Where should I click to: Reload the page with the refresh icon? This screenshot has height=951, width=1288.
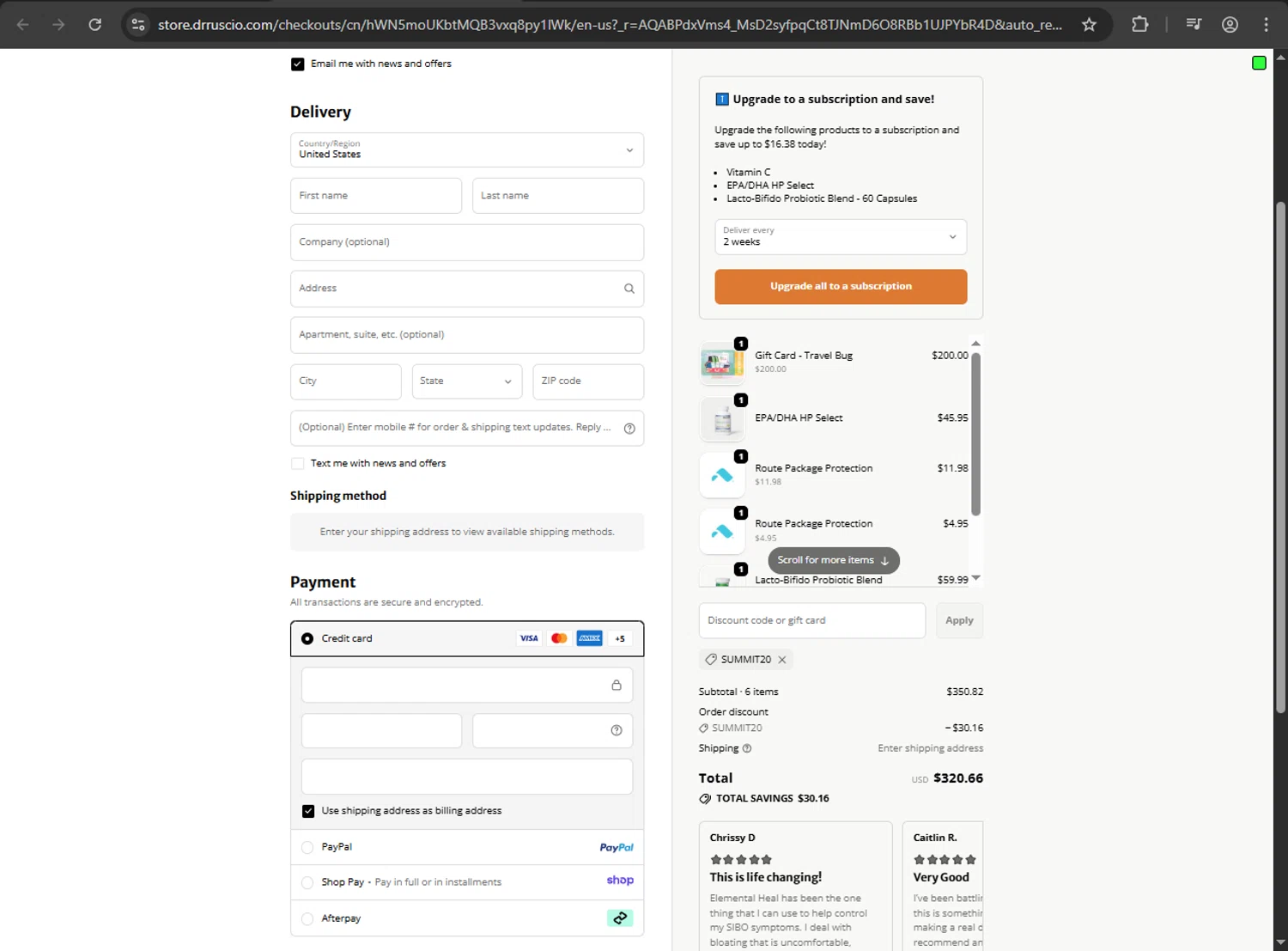tap(95, 25)
